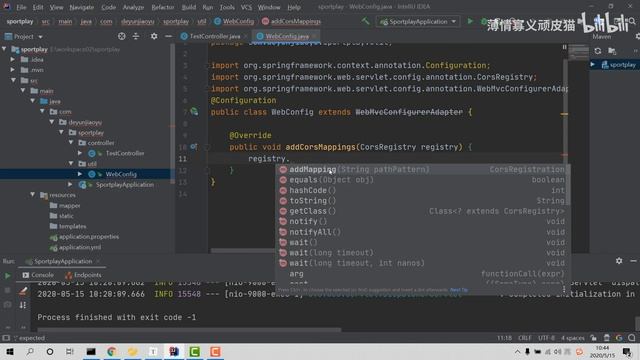
Task: Choose getClass() completion suggestion
Action: [x=422, y=211]
